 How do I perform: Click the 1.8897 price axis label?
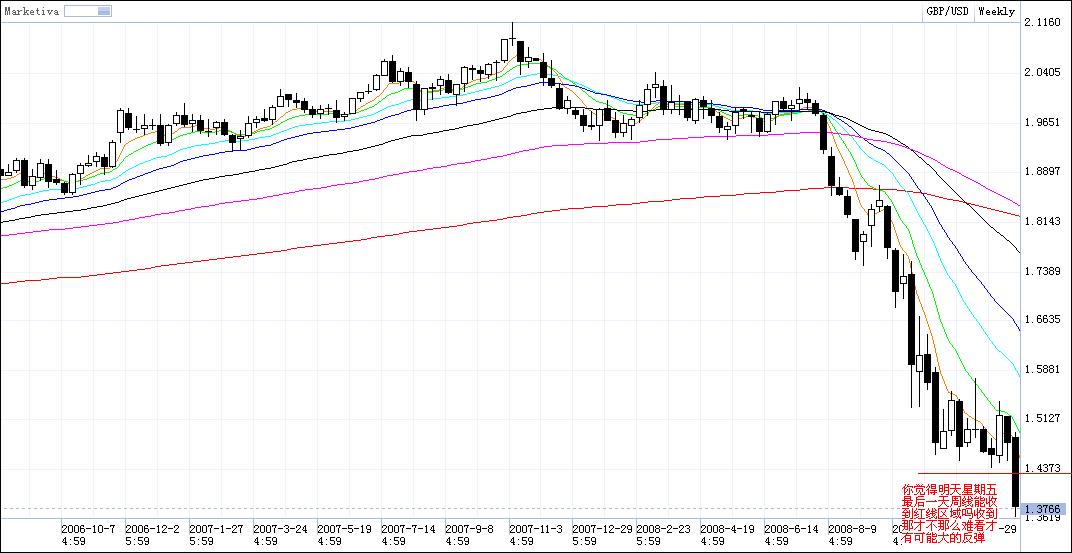point(1041,171)
